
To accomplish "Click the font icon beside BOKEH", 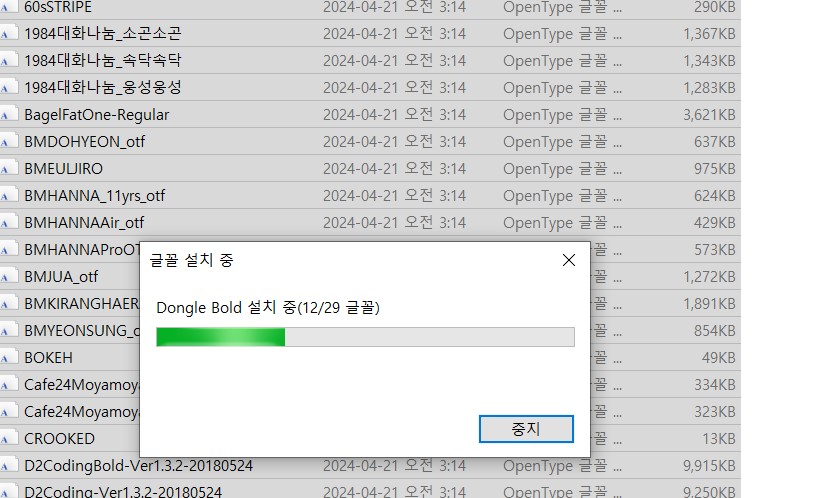I will coord(9,358).
